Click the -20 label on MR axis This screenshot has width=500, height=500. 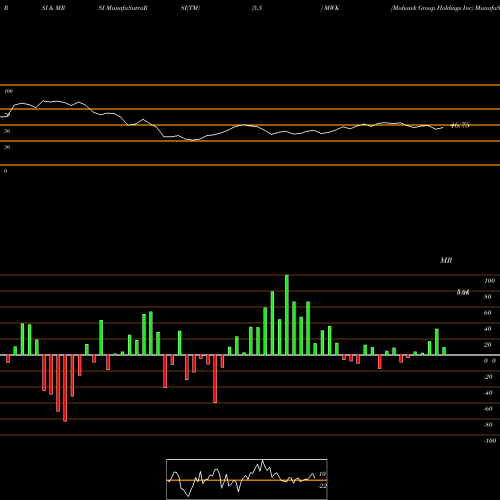488,377
